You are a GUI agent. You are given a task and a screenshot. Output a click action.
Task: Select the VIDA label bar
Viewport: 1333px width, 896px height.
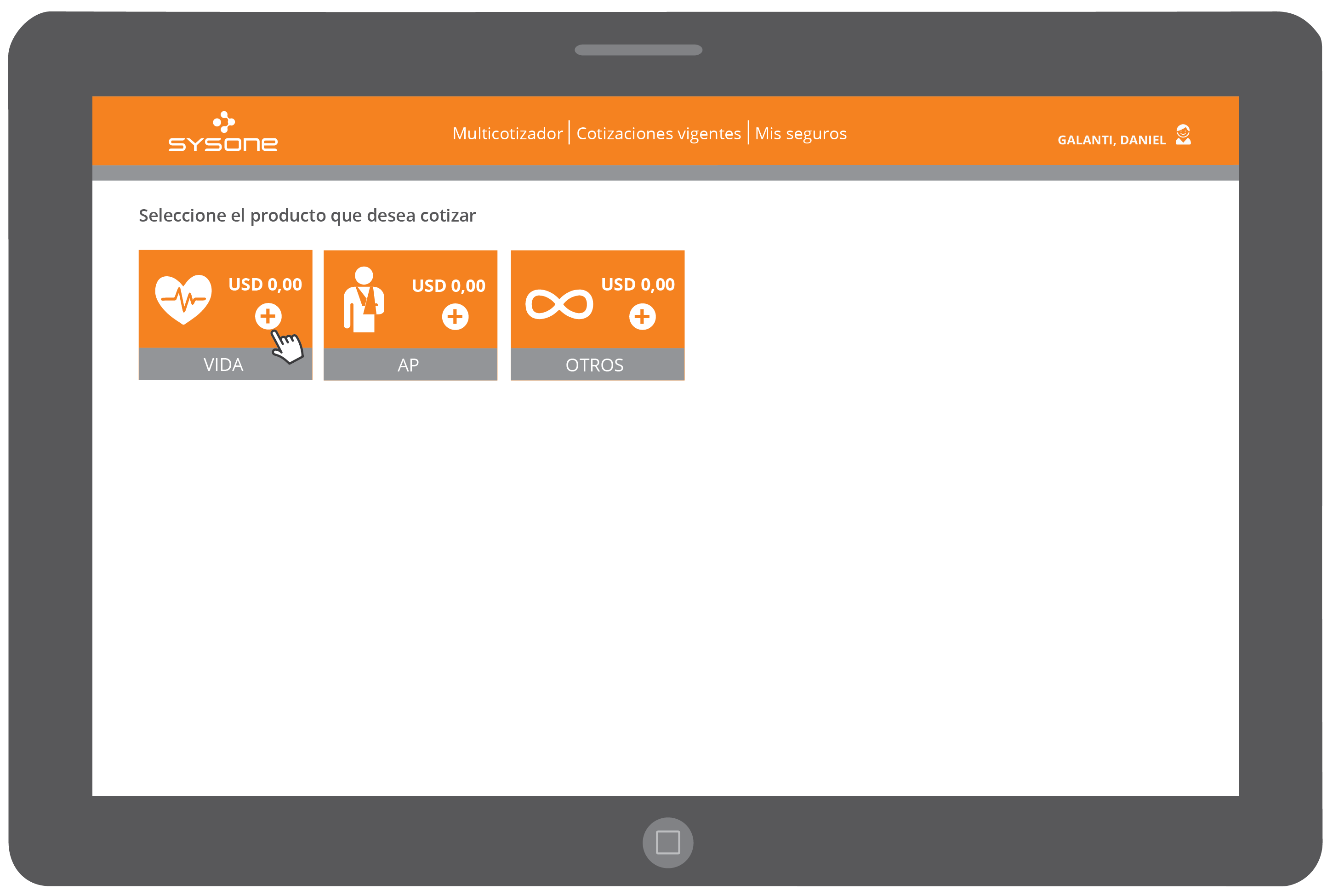point(223,365)
